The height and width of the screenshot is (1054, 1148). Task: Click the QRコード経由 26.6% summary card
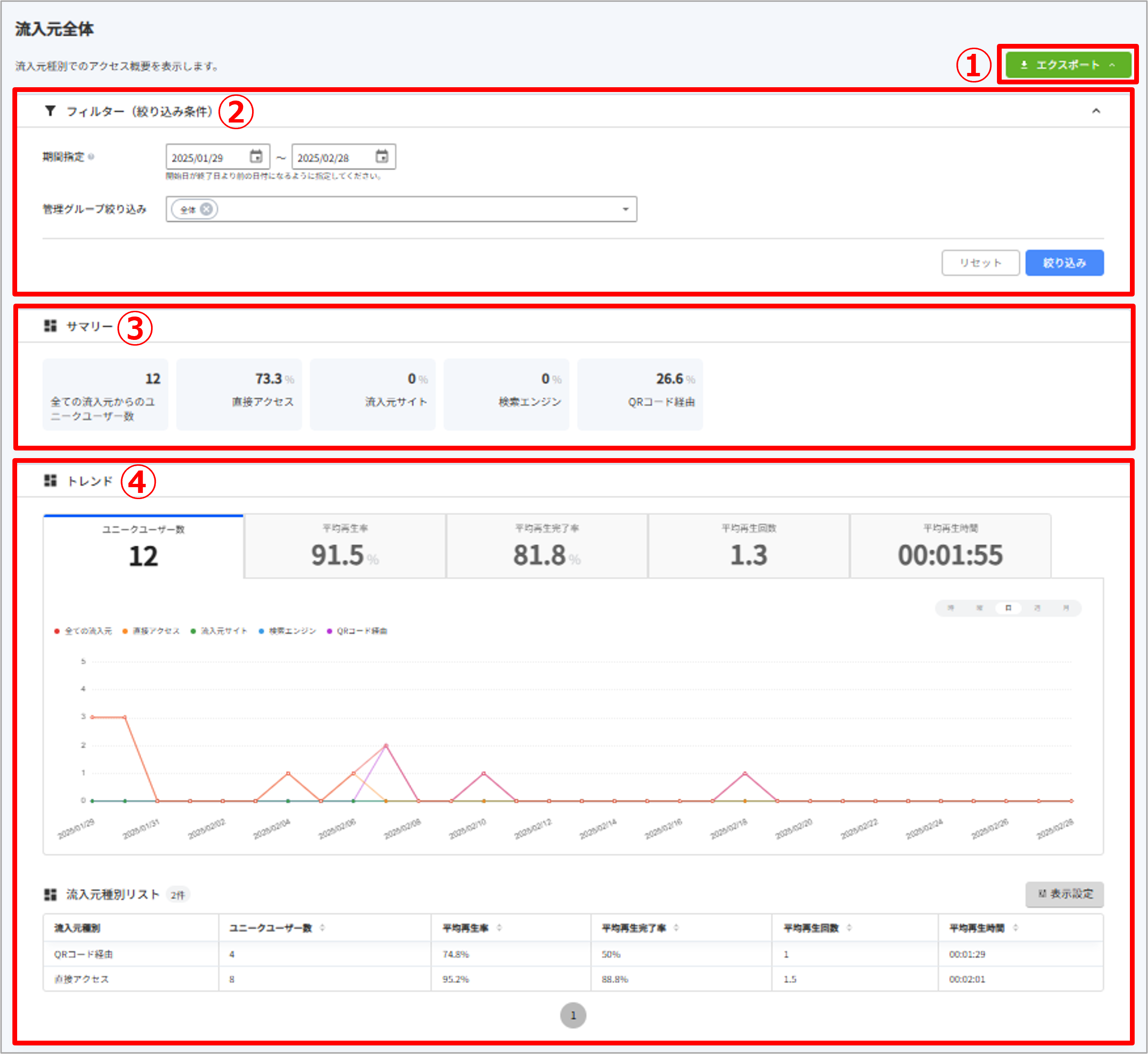(x=640, y=394)
